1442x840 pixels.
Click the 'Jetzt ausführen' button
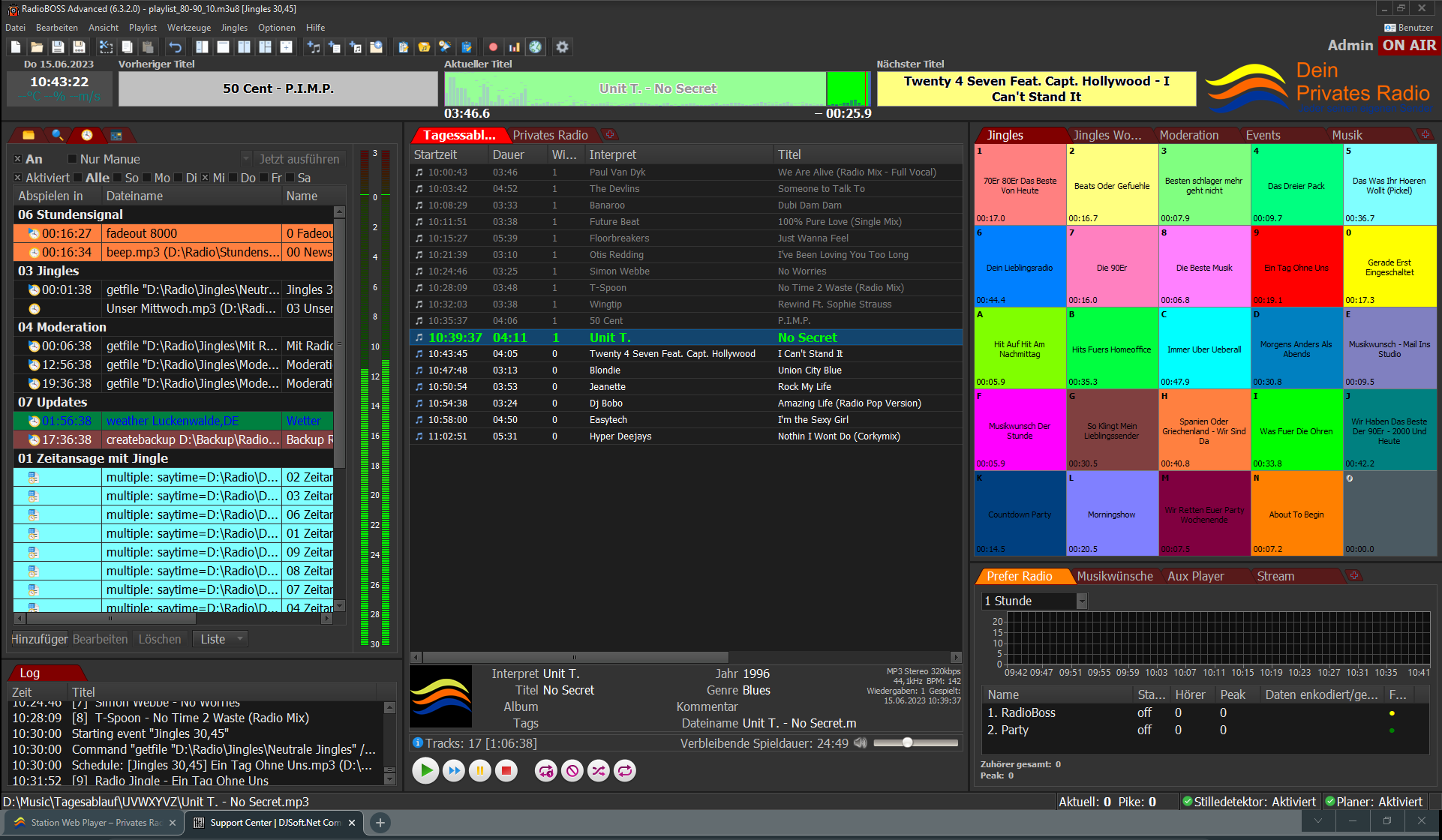coord(299,159)
